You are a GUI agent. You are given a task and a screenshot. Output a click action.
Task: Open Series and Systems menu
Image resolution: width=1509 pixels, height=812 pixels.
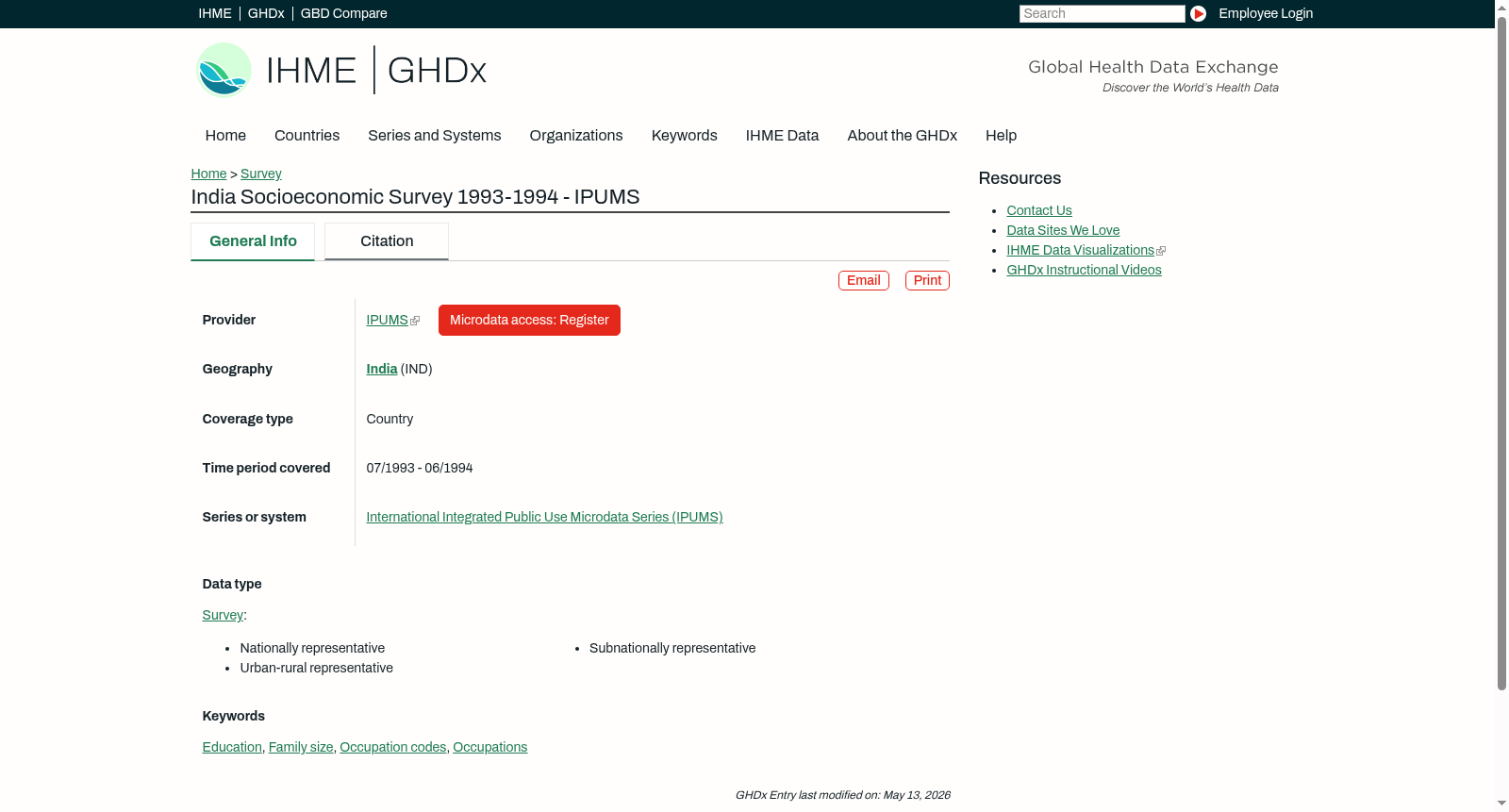point(435,136)
